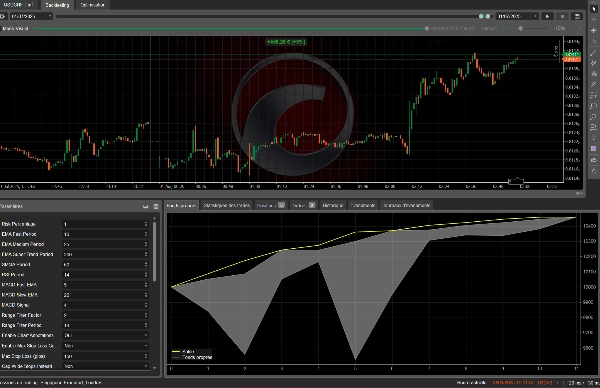The height and width of the screenshot is (388, 600).
Task: Click the parameters scrollbar up arrow
Action: click(155, 218)
